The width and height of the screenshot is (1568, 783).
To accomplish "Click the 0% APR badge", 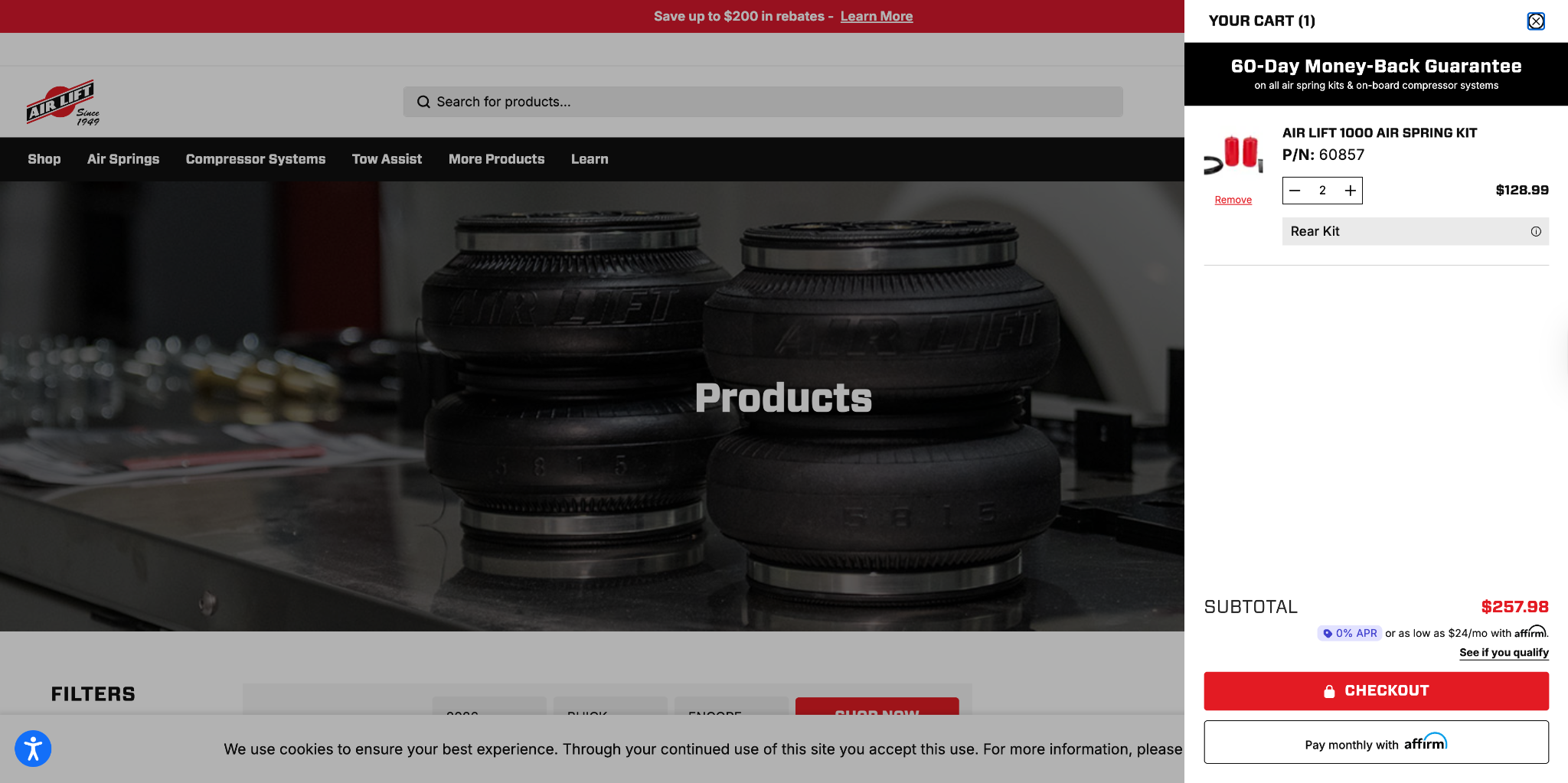I will [1350, 633].
